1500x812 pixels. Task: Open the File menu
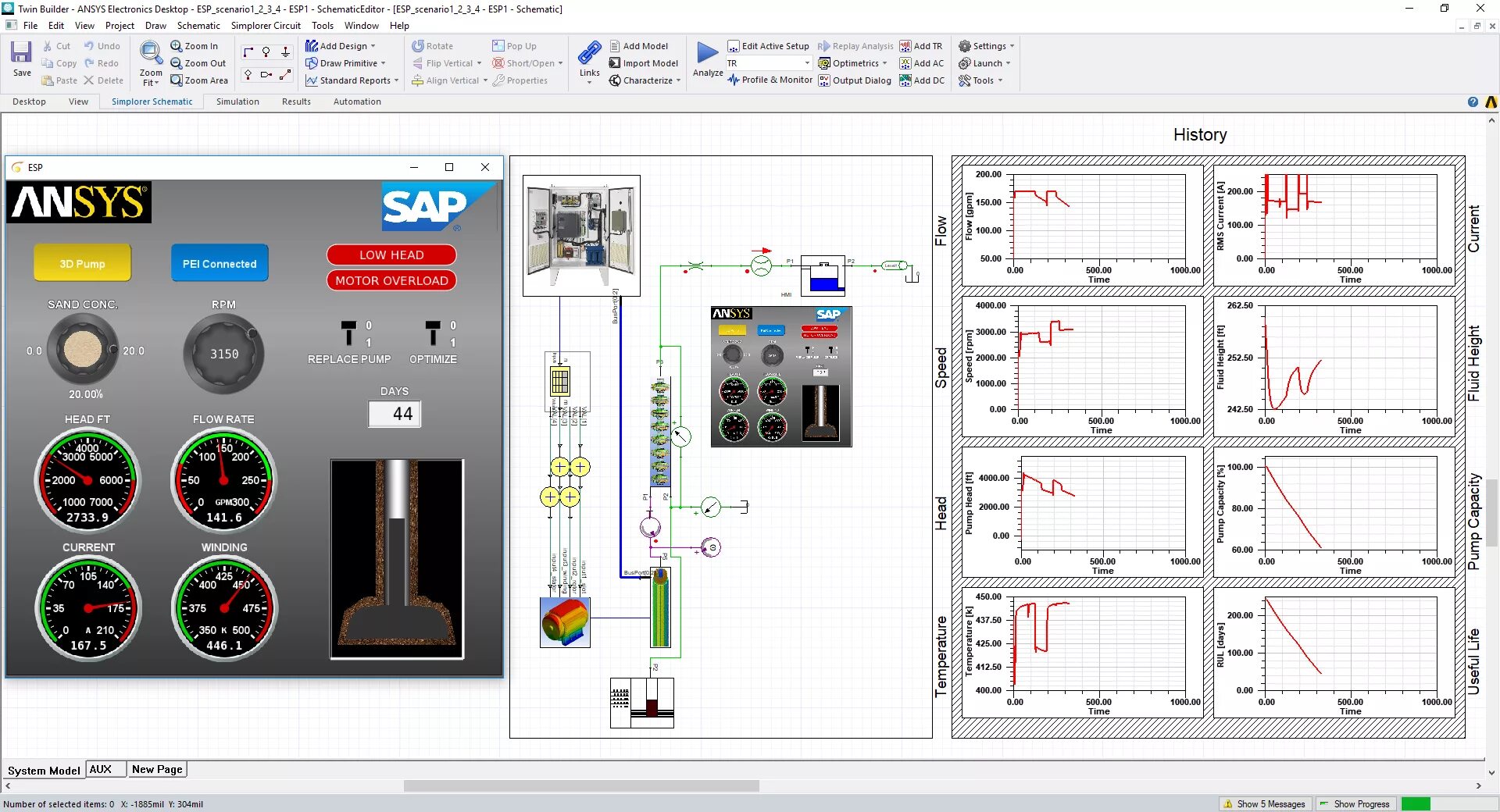point(30,25)
